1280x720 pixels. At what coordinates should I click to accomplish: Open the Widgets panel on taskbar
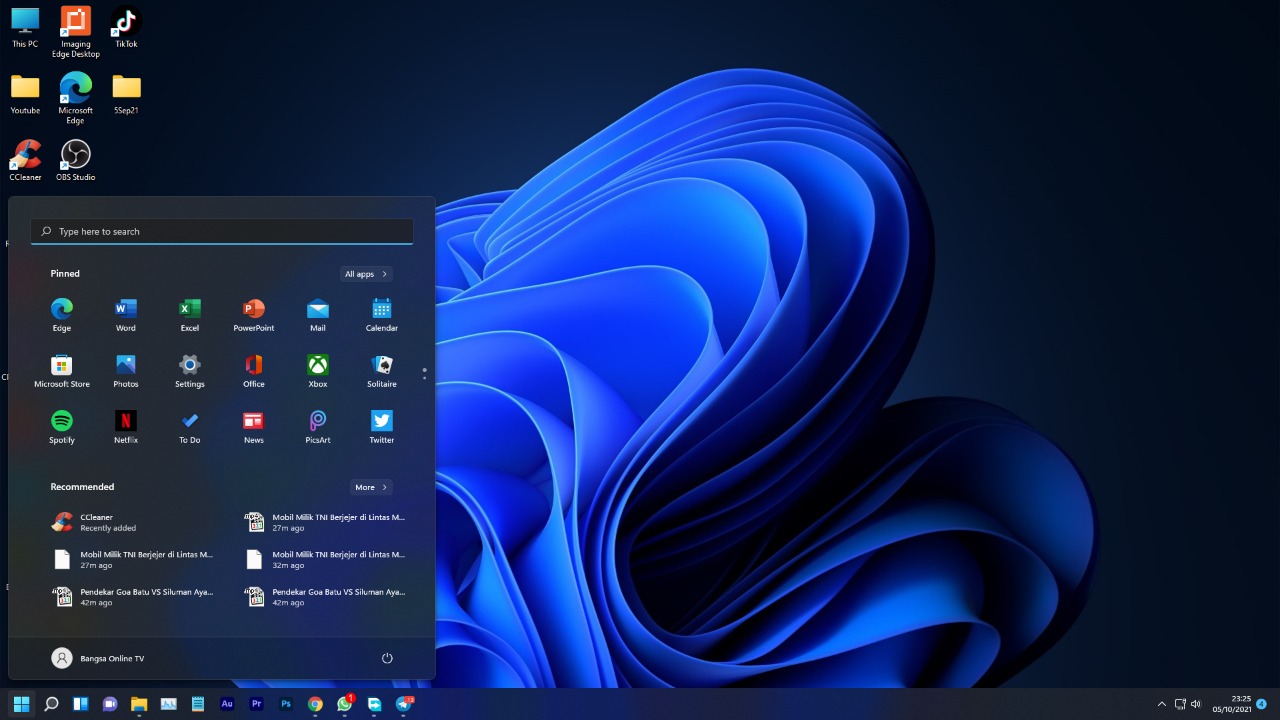coord(81,704)
